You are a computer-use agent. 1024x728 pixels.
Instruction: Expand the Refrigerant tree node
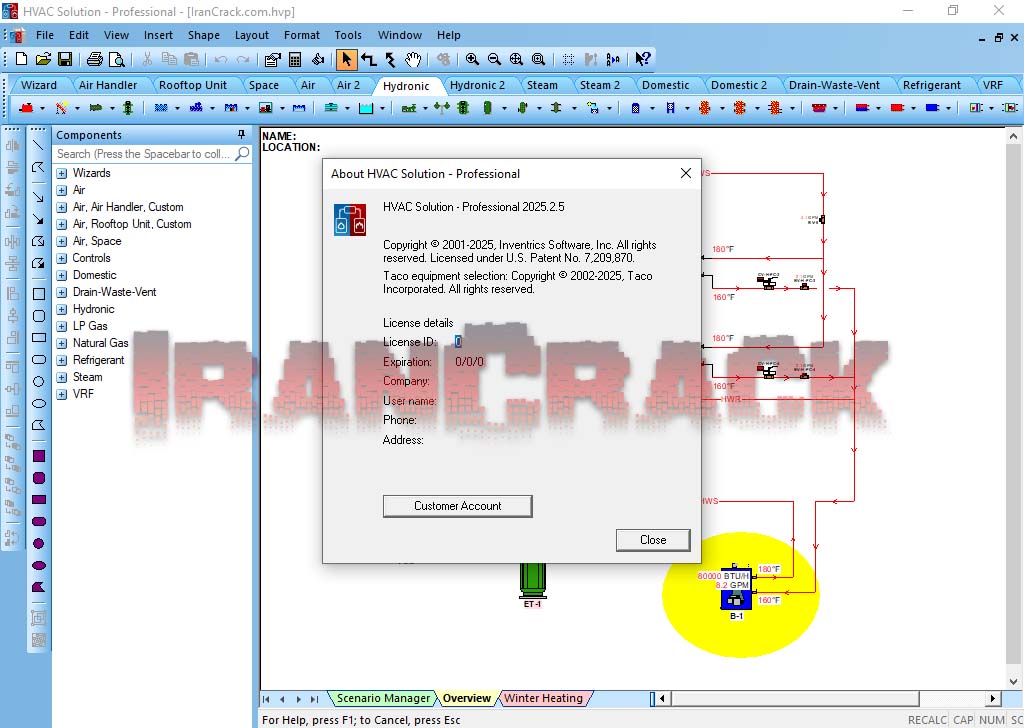tap(62, 361)
